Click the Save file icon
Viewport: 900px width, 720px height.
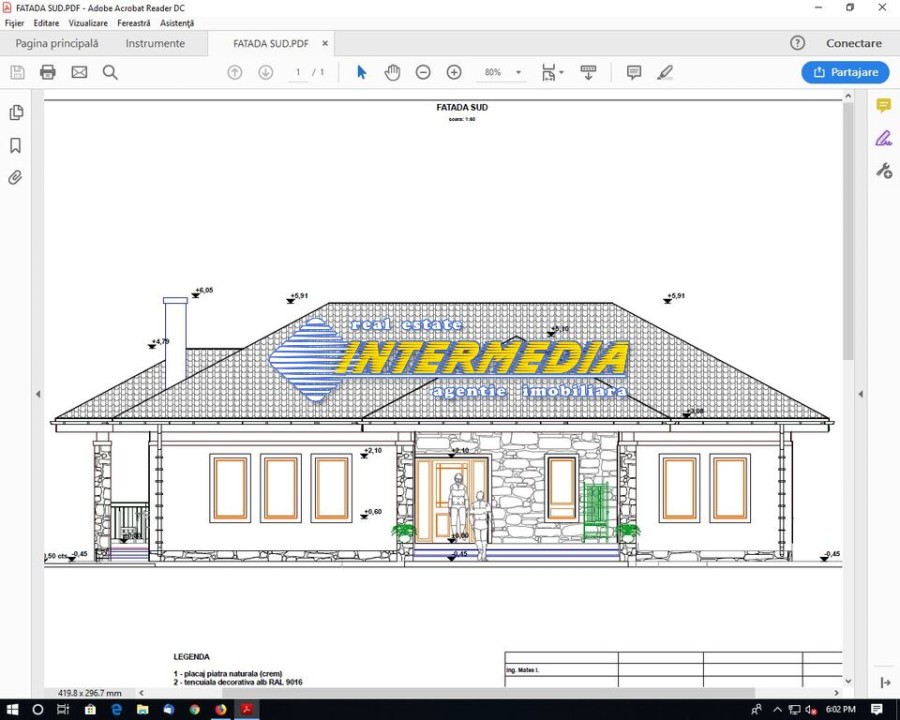17,72
